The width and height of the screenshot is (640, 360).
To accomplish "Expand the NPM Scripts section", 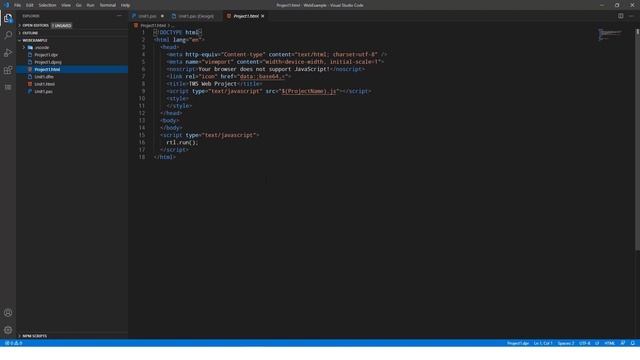I will click(x=19, y=336).
